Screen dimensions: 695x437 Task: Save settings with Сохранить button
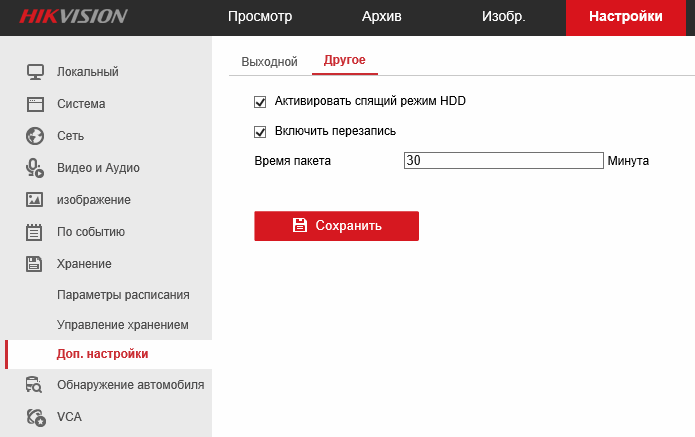pos(336,226)
